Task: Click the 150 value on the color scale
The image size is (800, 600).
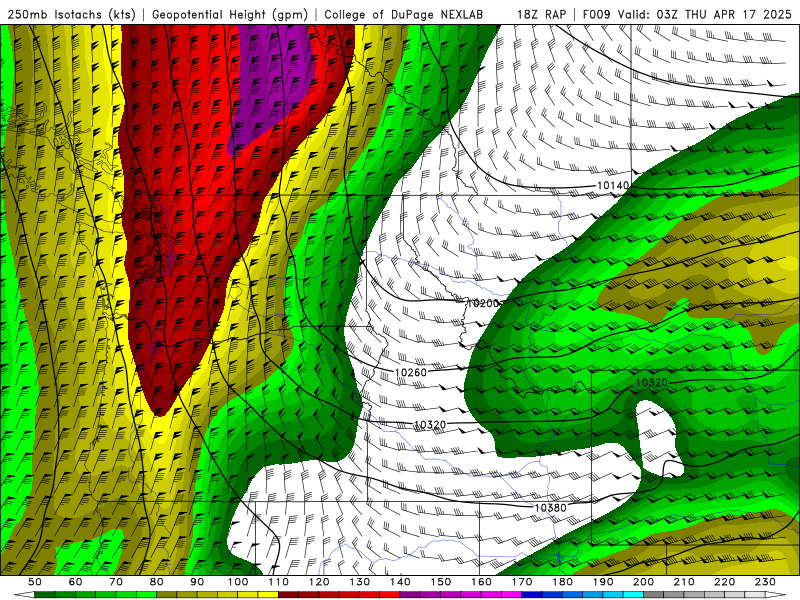Action: 441,582
